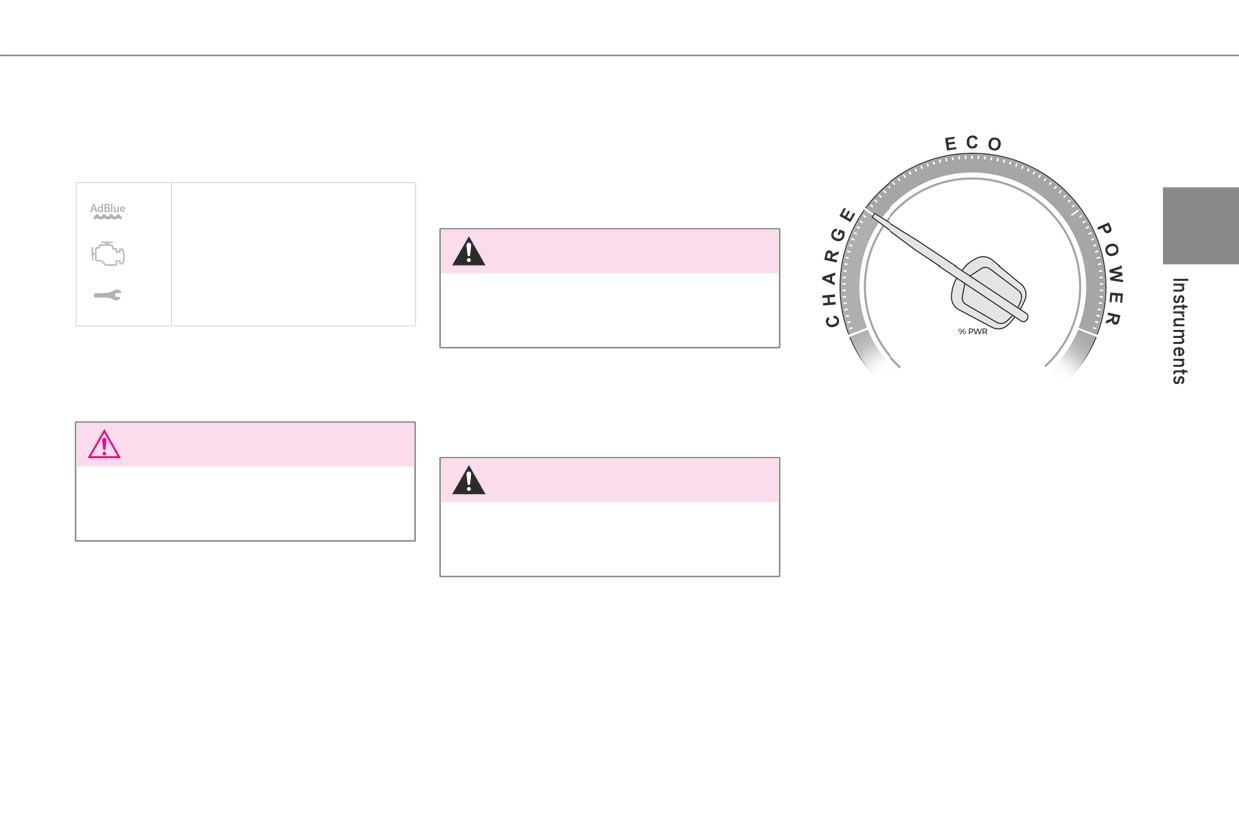Click the pink header beside outlined triangle

pos(245,444)
